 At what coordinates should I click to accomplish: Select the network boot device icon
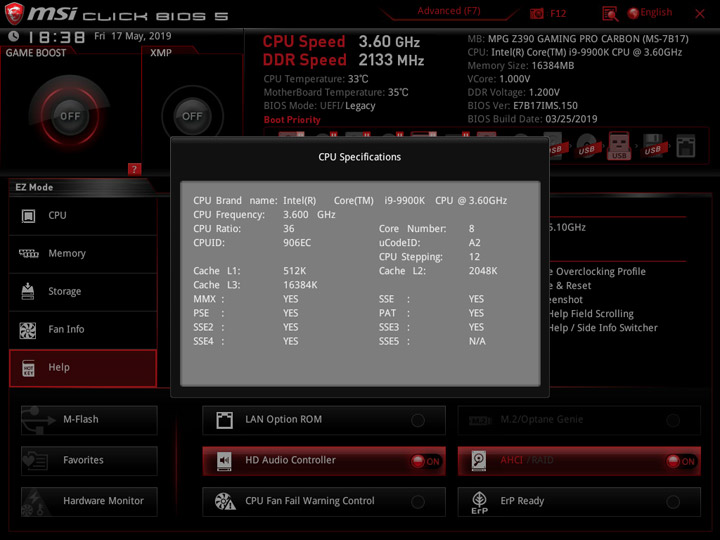pos(686,146)
